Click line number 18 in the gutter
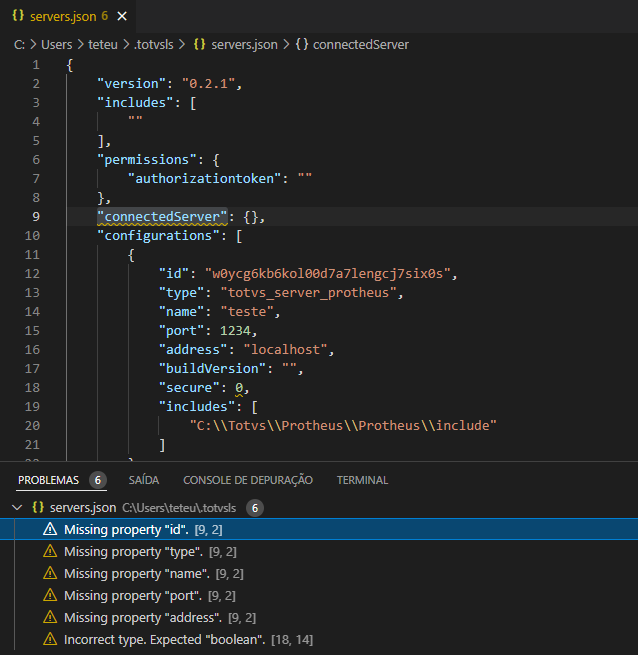 coord(32,388)
